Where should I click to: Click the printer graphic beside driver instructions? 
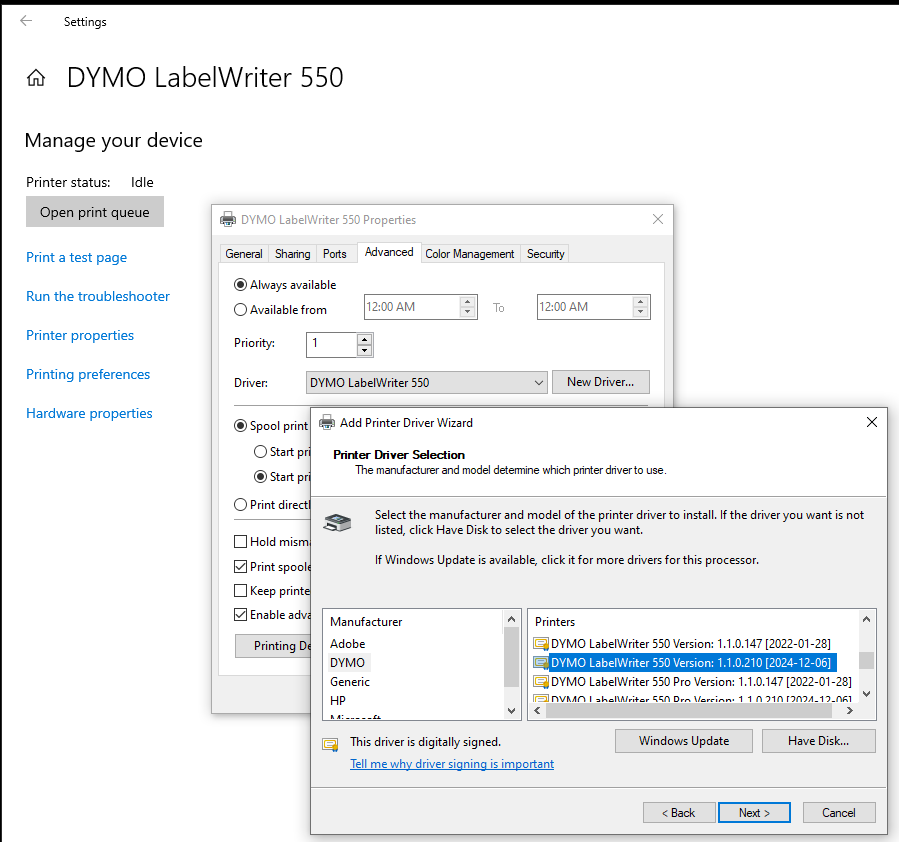[x=337, y=522]
